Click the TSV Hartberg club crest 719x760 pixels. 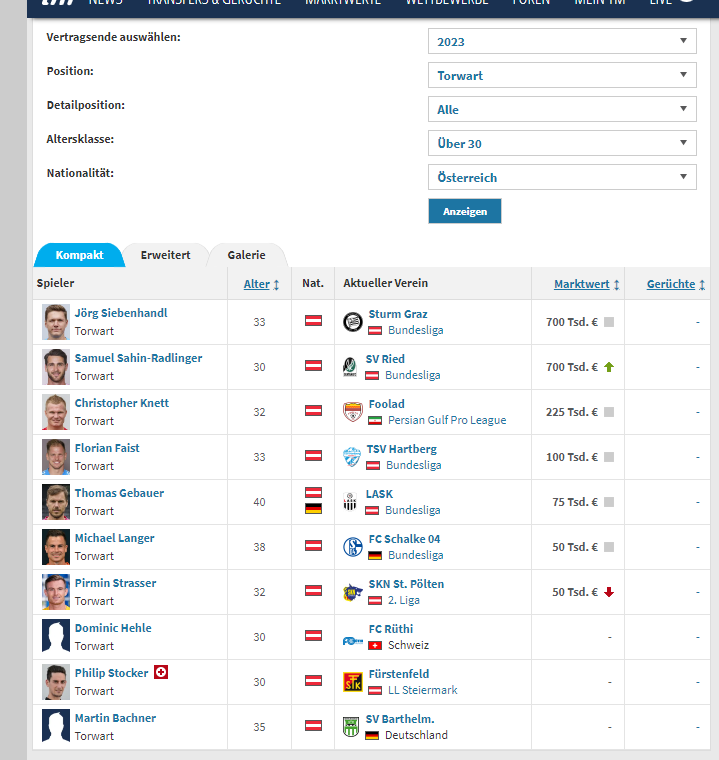point(352,457)
